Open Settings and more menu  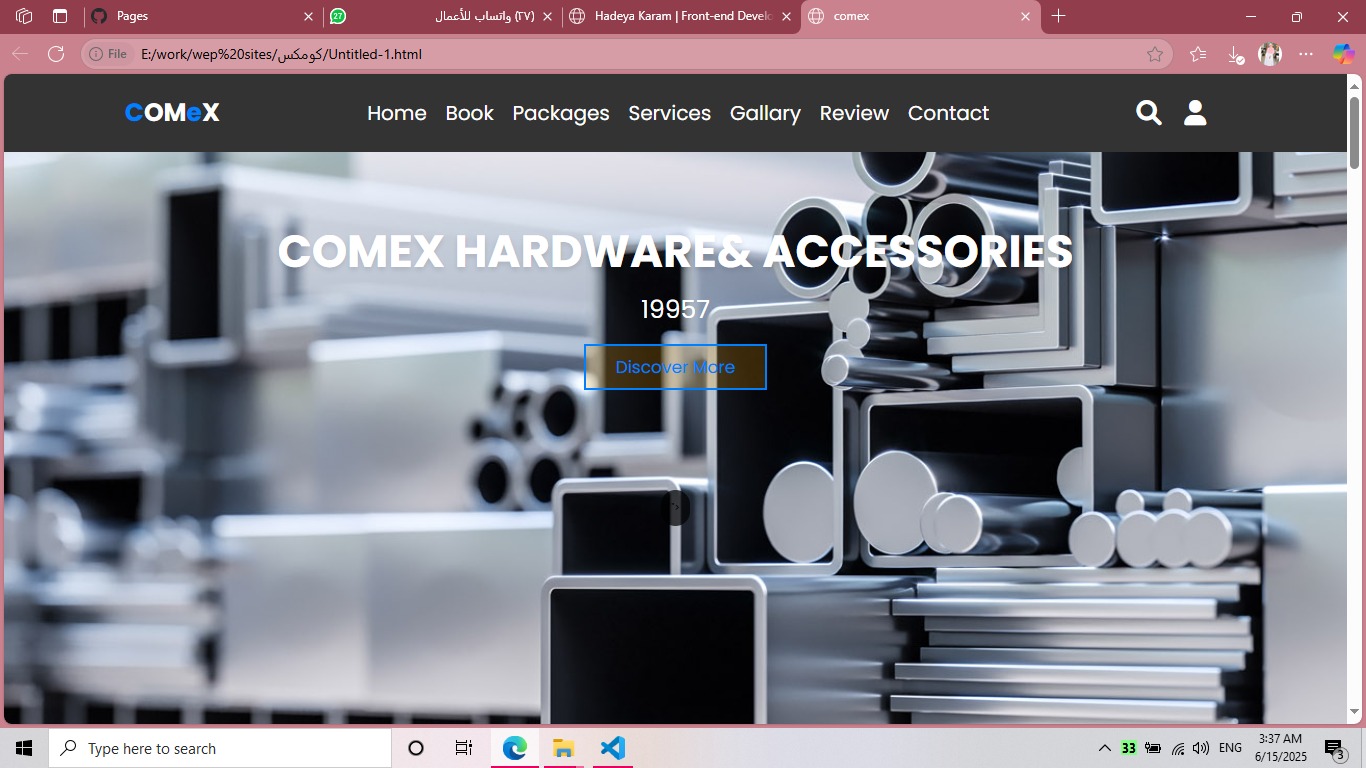pos(1306,54)
